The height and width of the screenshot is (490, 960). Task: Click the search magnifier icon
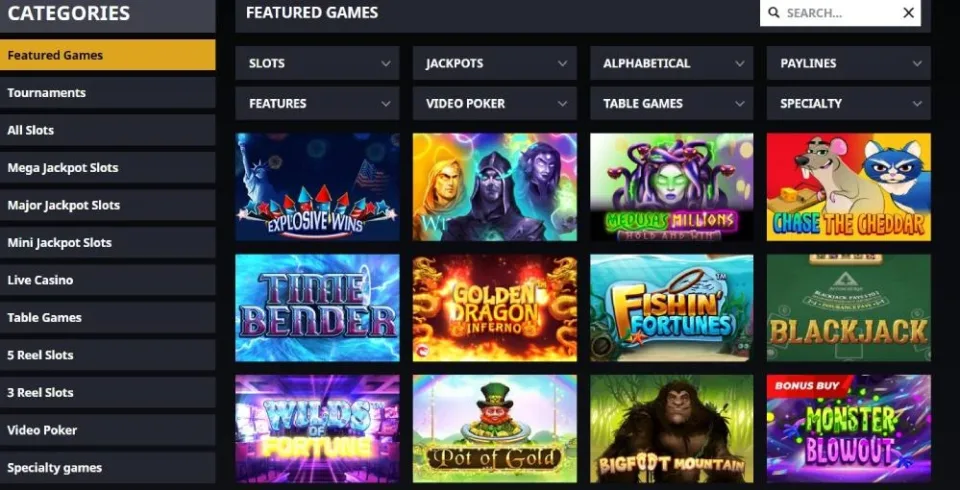point(774,13)
